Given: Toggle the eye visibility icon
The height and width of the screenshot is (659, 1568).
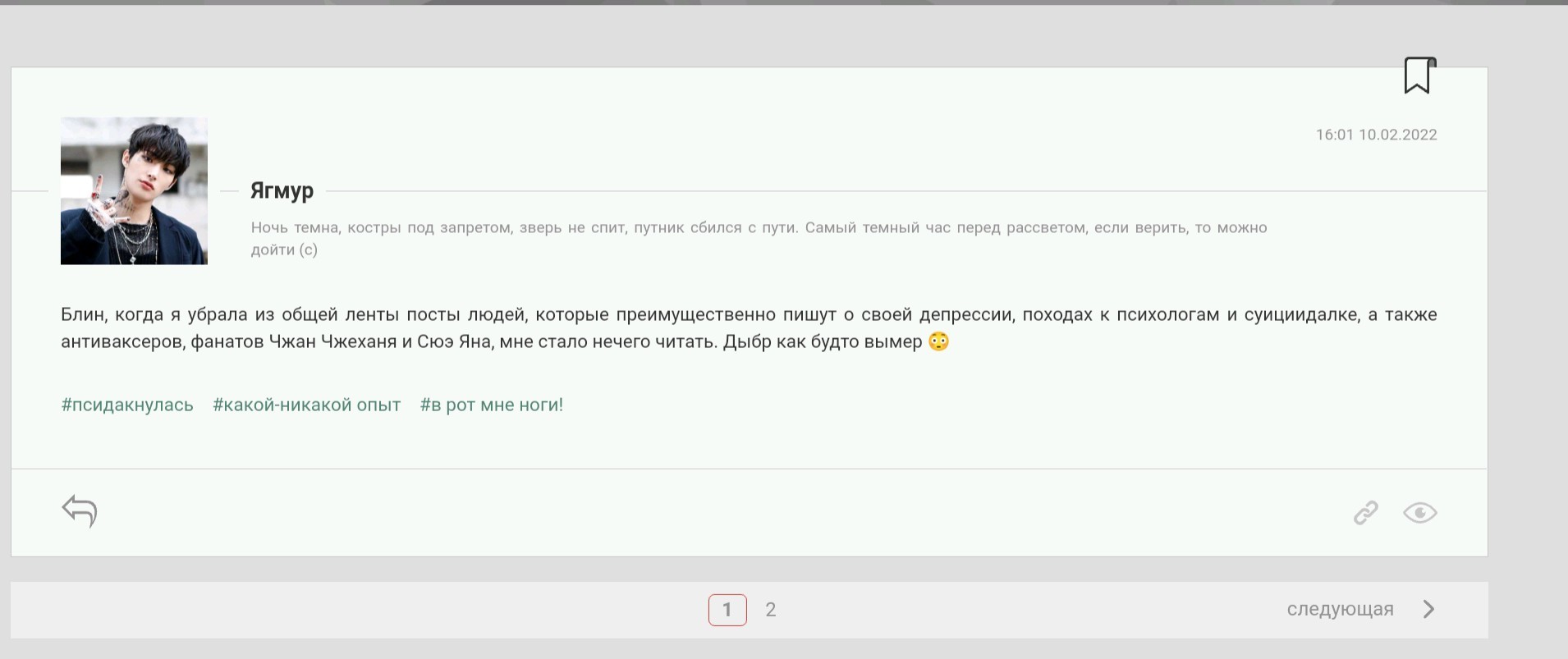Looking at the screenshot, I should click(1419, 513).
